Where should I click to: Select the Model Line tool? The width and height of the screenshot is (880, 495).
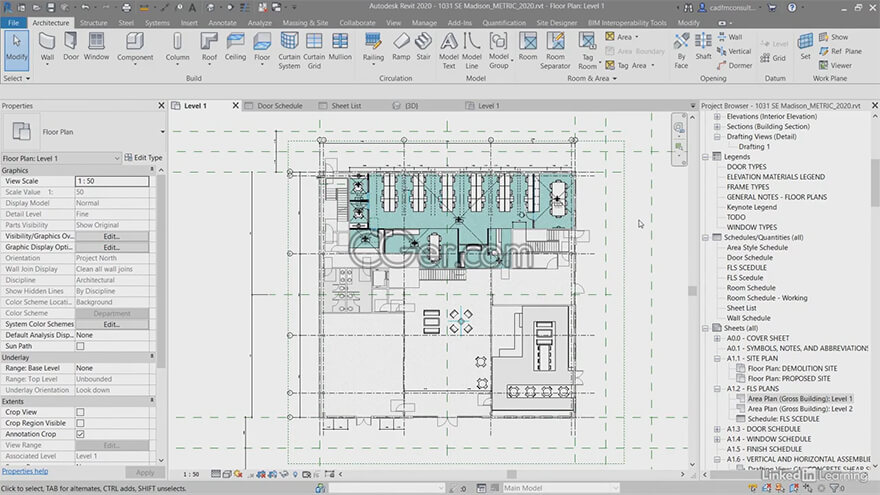(471, 51)
